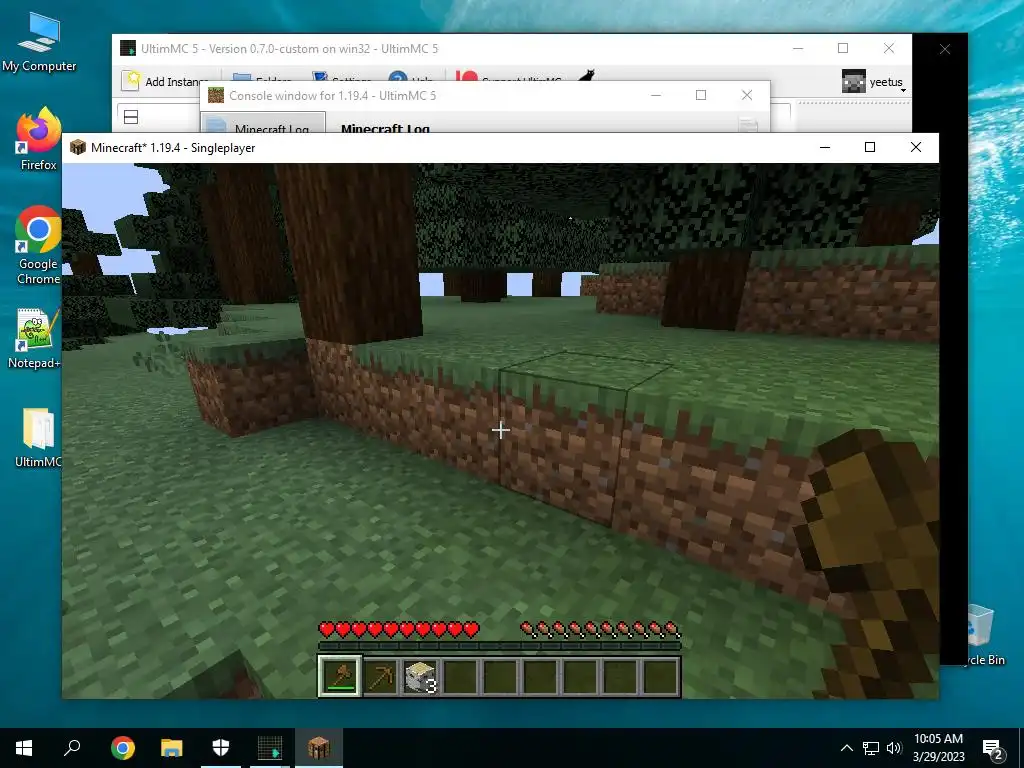Open network status tray icon
The height and width of the screenshot is (768, 1024).
[x=871, y=748]
